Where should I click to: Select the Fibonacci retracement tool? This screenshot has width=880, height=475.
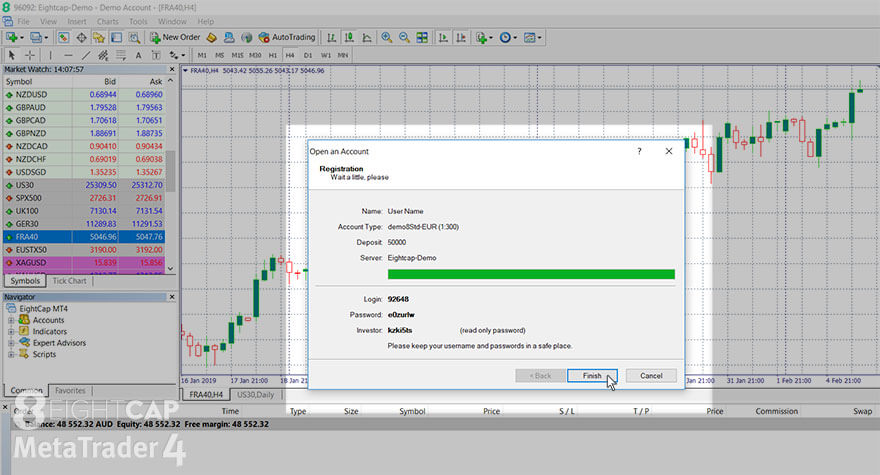[x=121, y=55]
